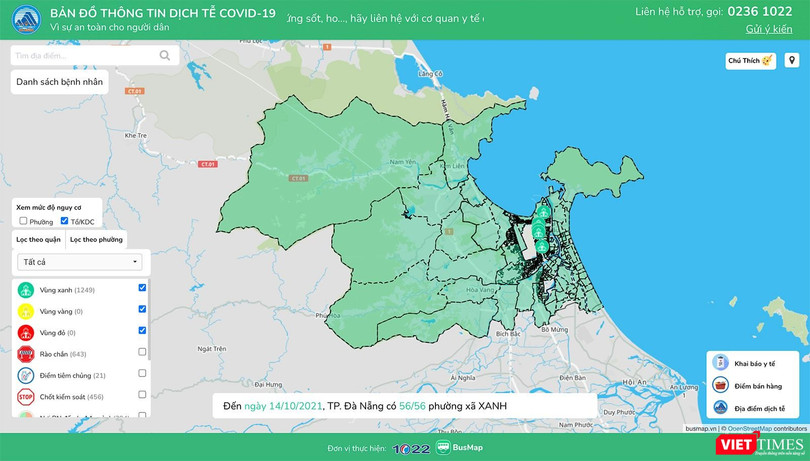This screenshot has width=810, height=461.
Task: Click the Chú Thích legend button
Action: coord(750,61)
